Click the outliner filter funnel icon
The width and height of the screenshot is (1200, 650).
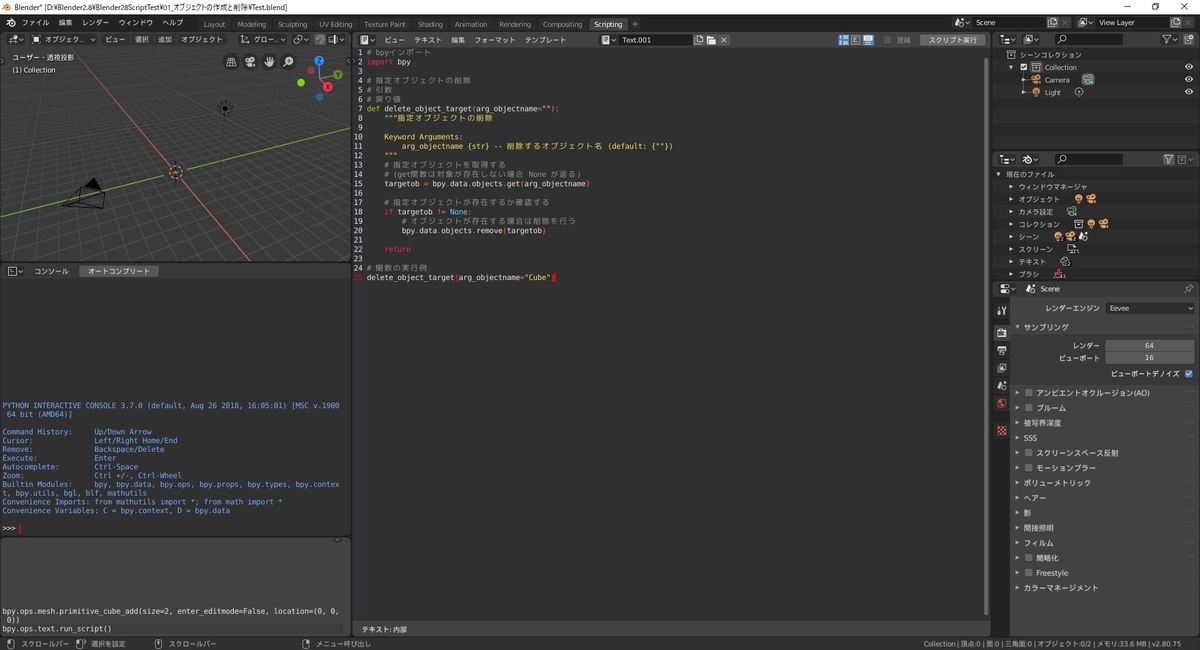click(x=1170, y=39)
